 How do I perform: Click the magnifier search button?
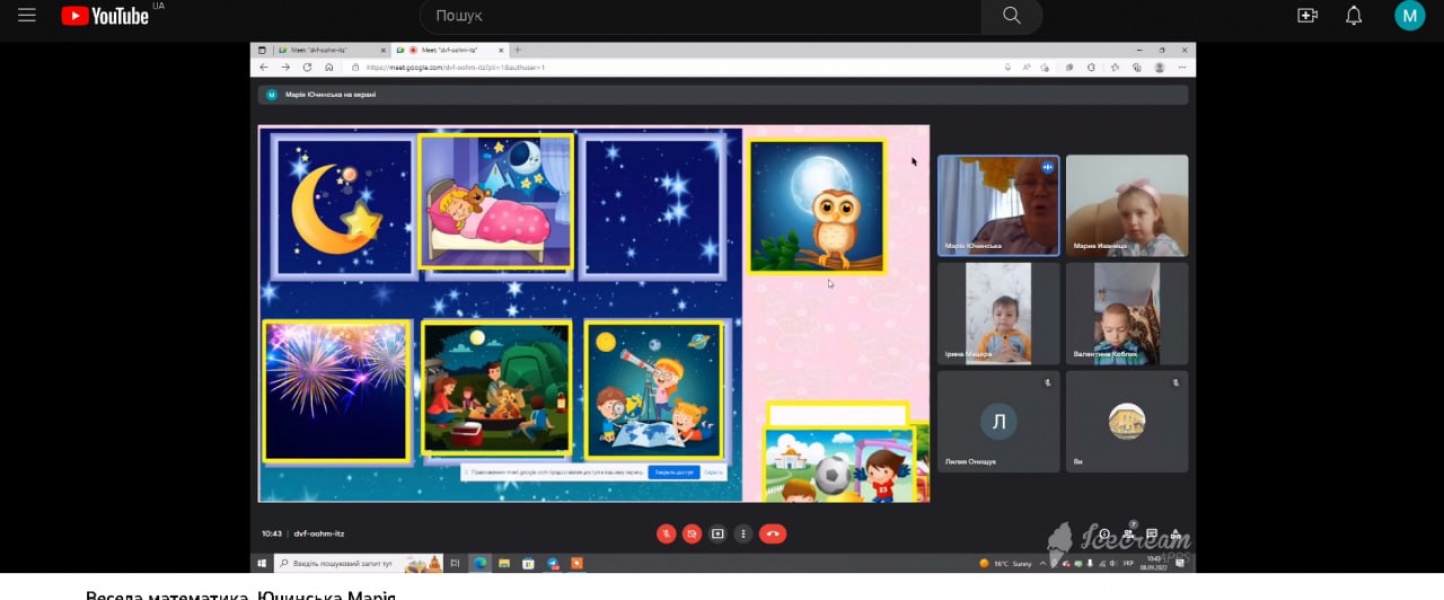tap(1011, 16)
